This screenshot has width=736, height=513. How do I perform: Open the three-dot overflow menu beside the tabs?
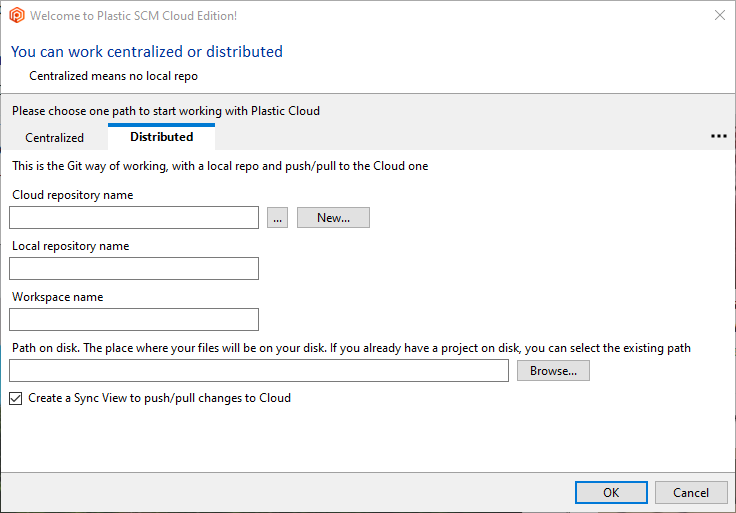[x=718, y=136]
